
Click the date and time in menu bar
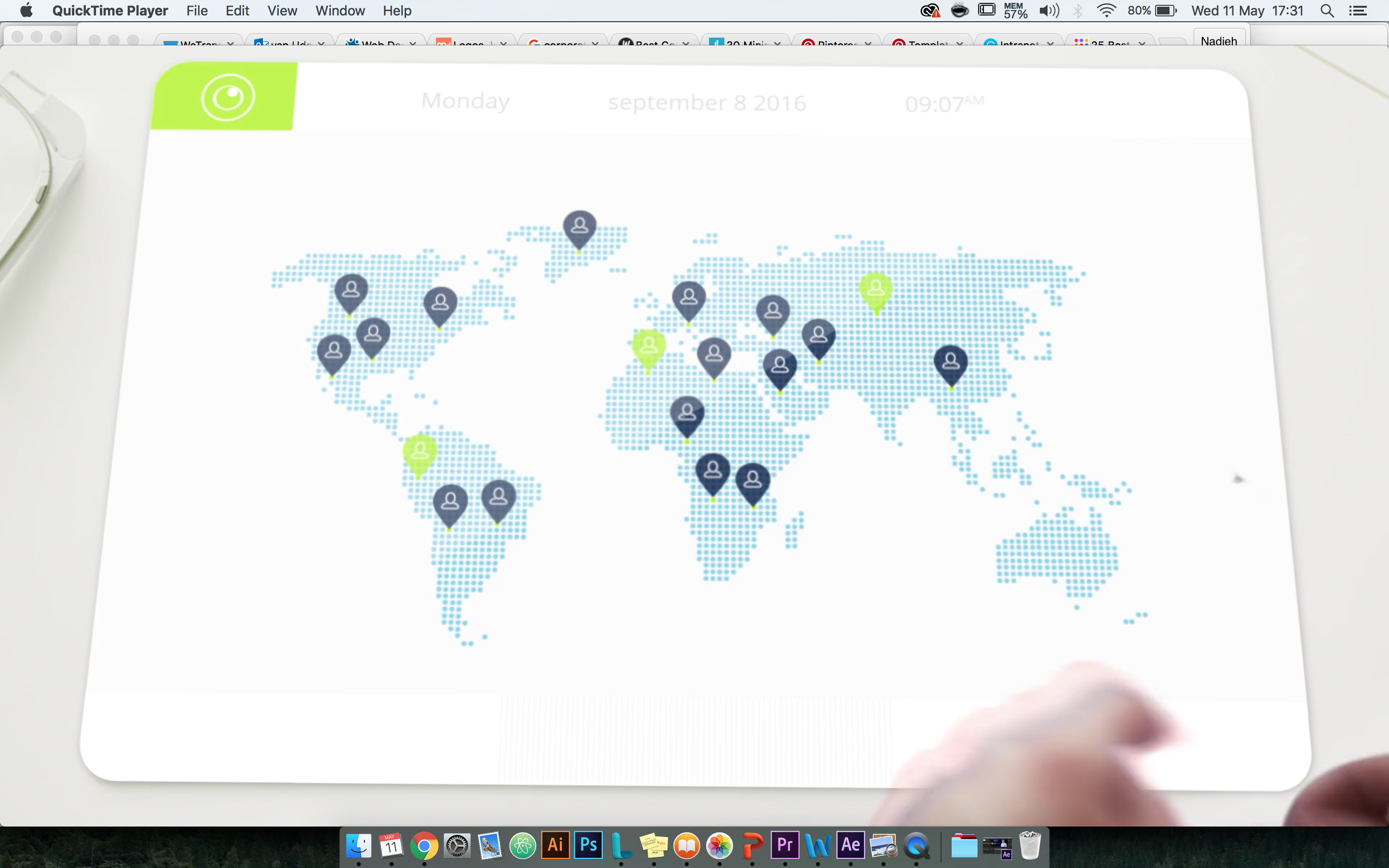[1247, 10]
